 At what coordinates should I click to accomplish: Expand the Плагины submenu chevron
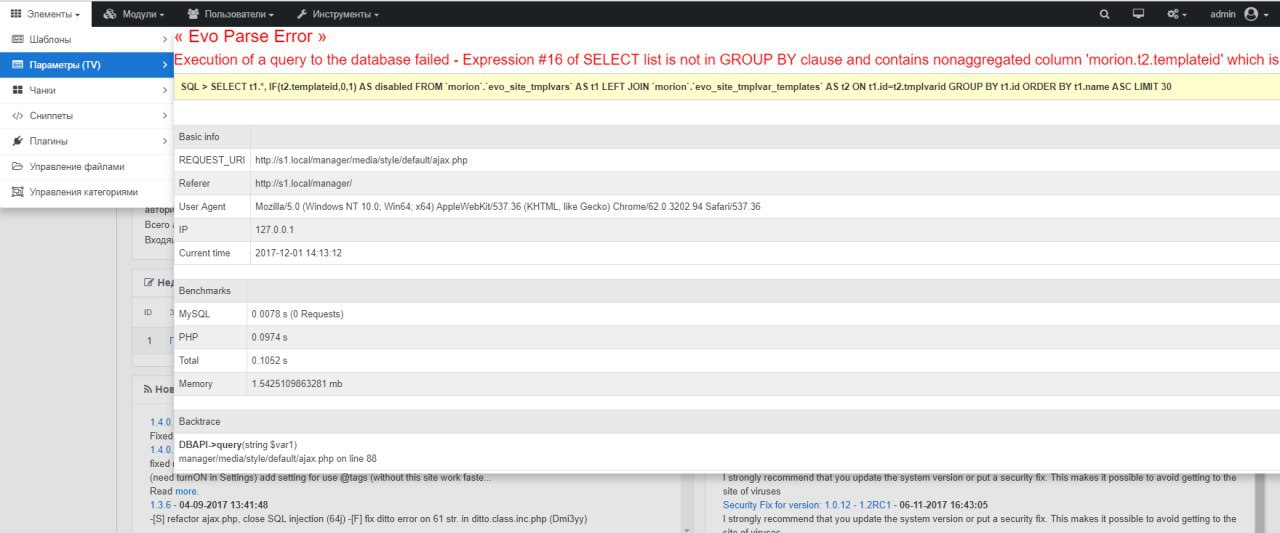[165, 141]
